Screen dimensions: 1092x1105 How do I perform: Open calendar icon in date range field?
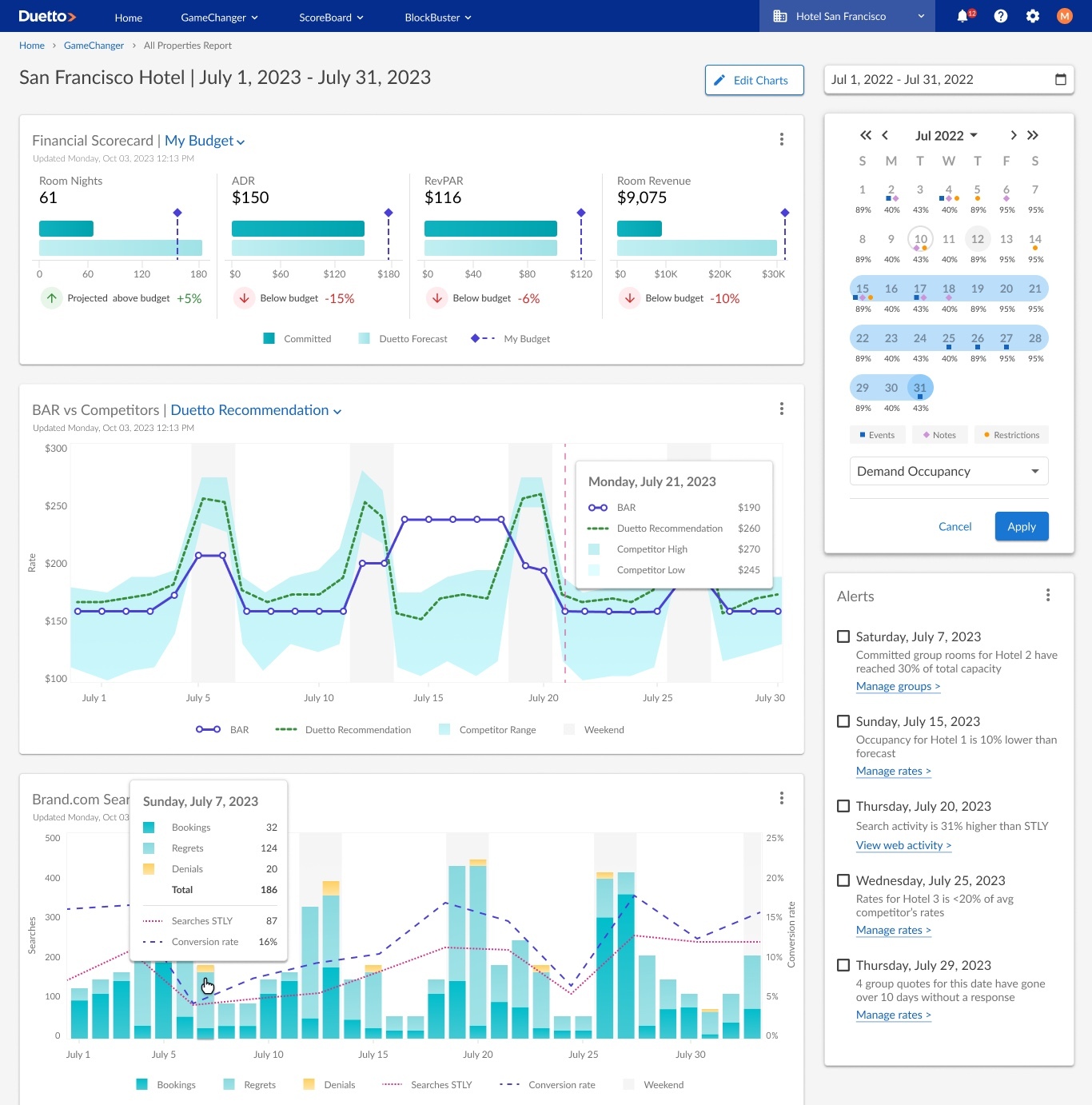(1060, 79)
